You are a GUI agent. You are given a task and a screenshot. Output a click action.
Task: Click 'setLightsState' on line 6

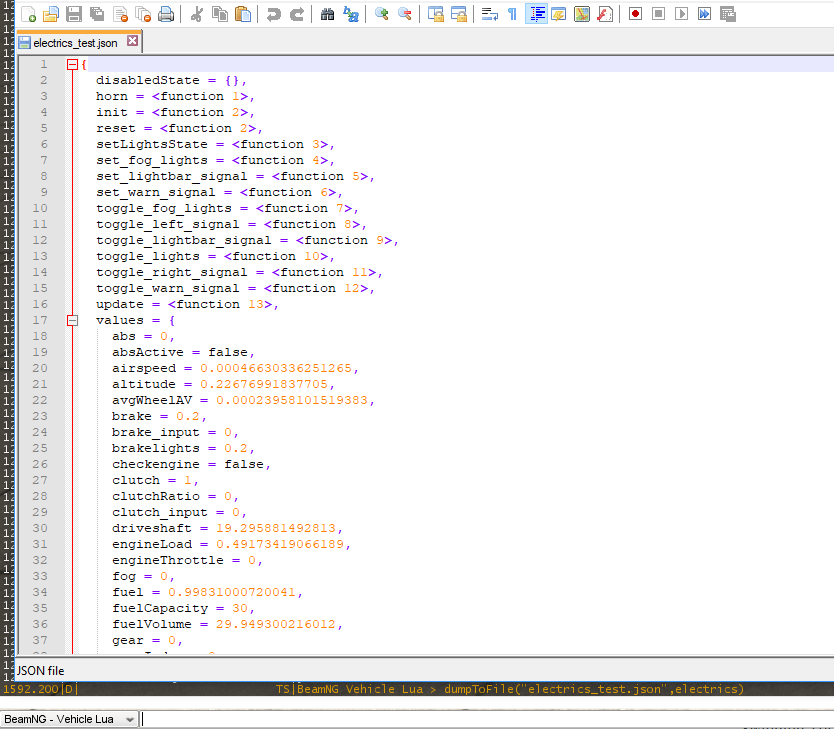152,145
